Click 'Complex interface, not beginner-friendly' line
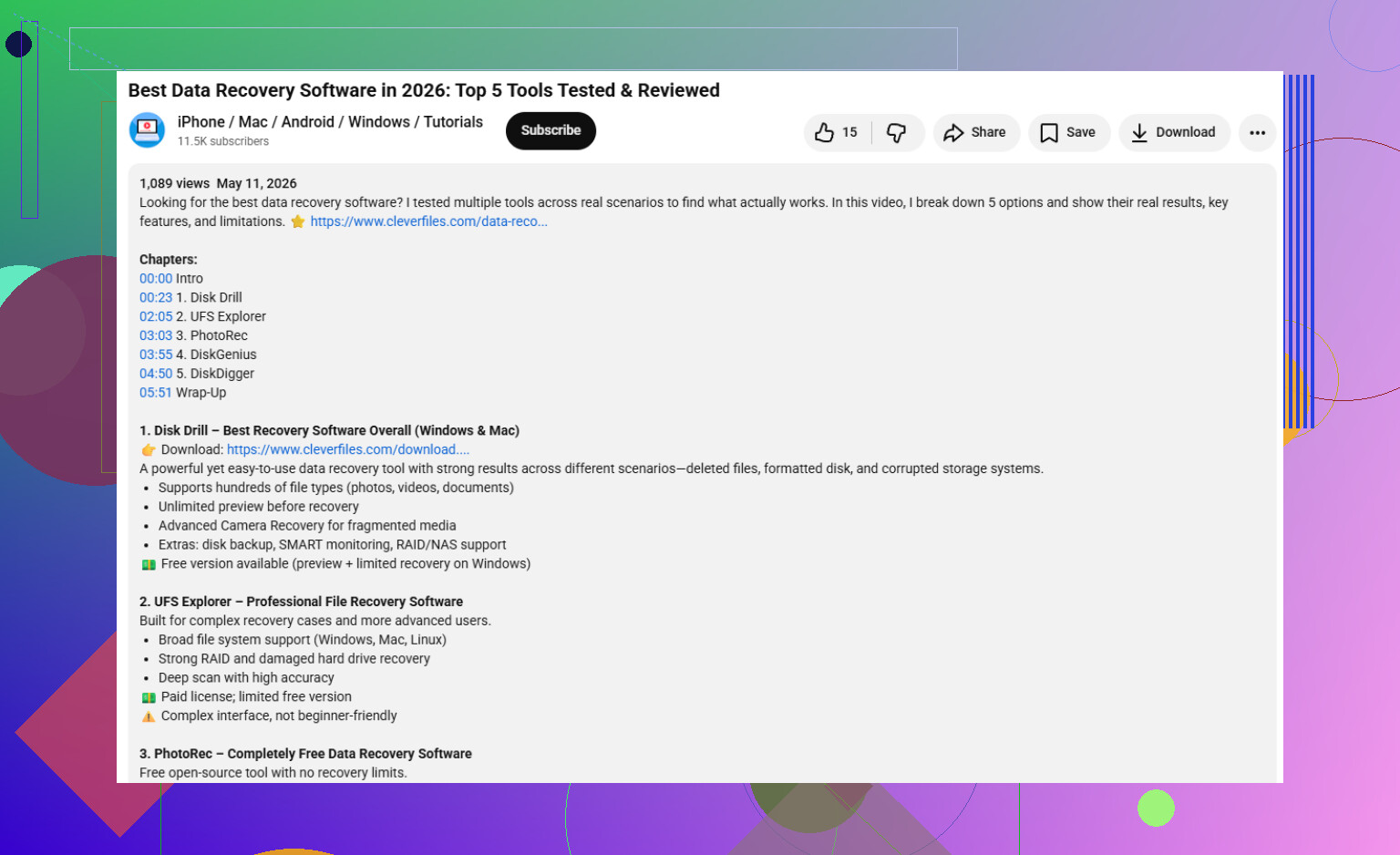The height and width of the screenshot is (855, 1400). (x=279, y=716)
